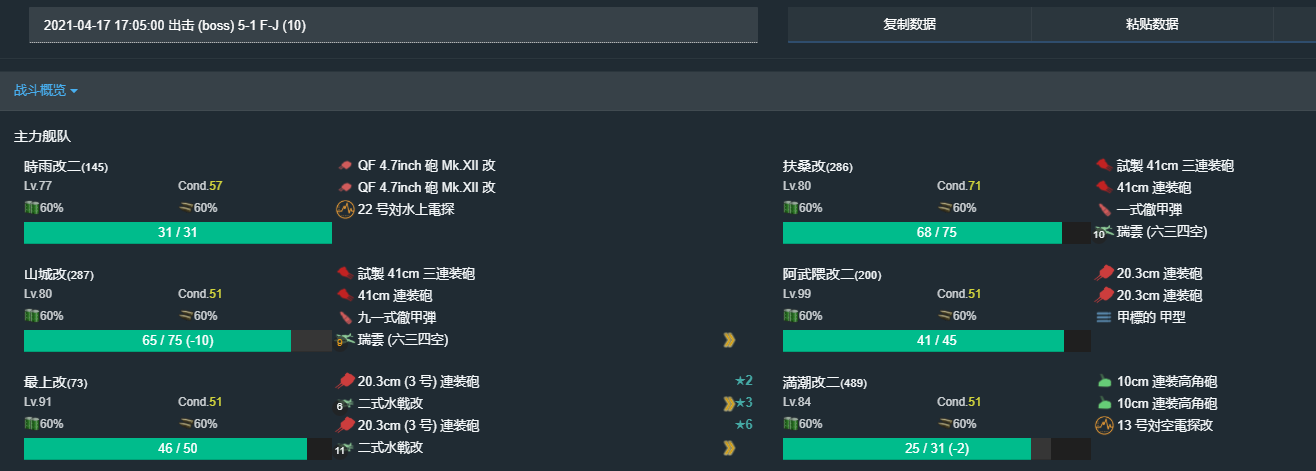The height and width of the screenshot is (471, 1316).
Task: Select ship name 満潮改二(489)
Action: coord(825,382)
